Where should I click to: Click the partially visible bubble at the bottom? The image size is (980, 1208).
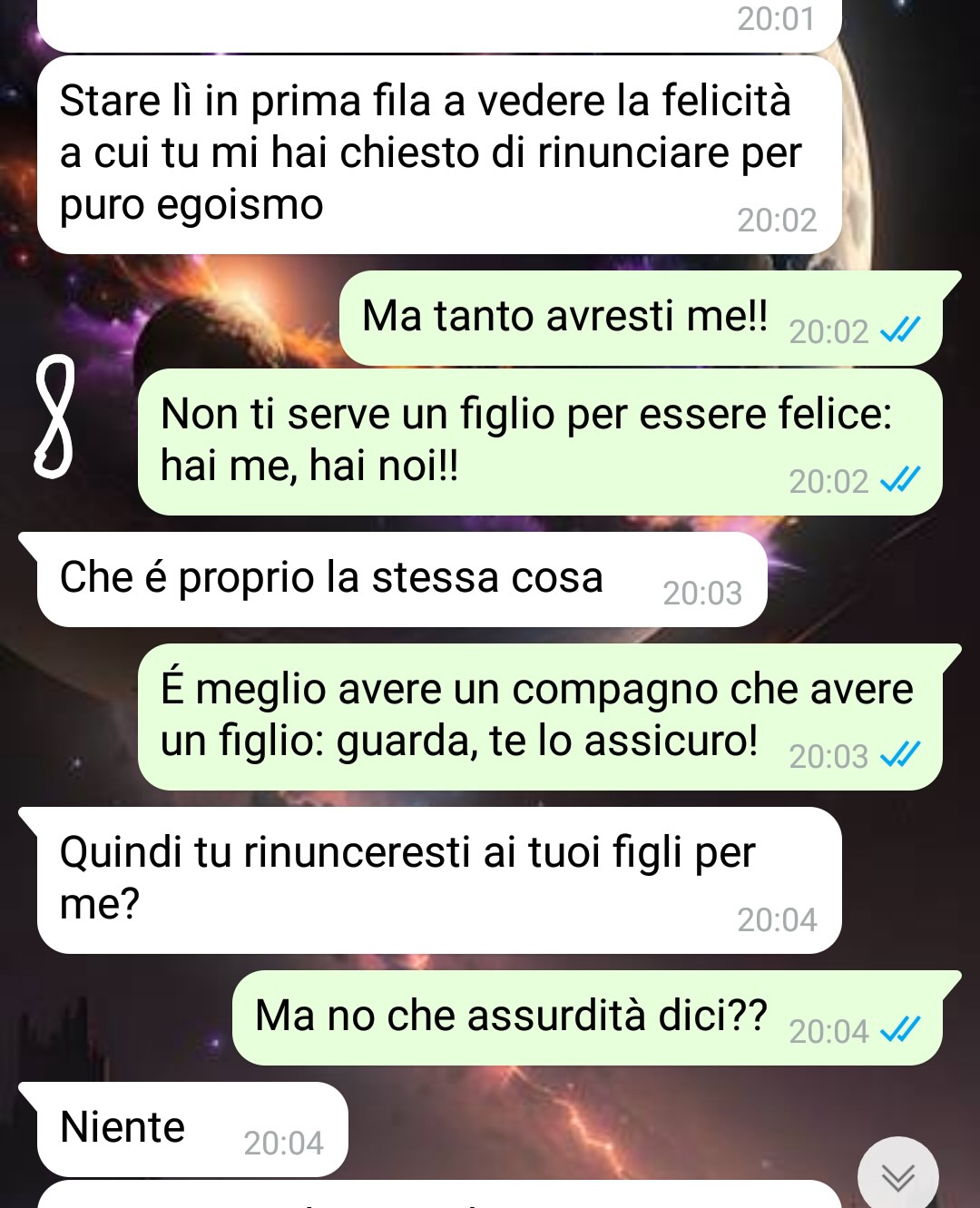(439, 1194)
